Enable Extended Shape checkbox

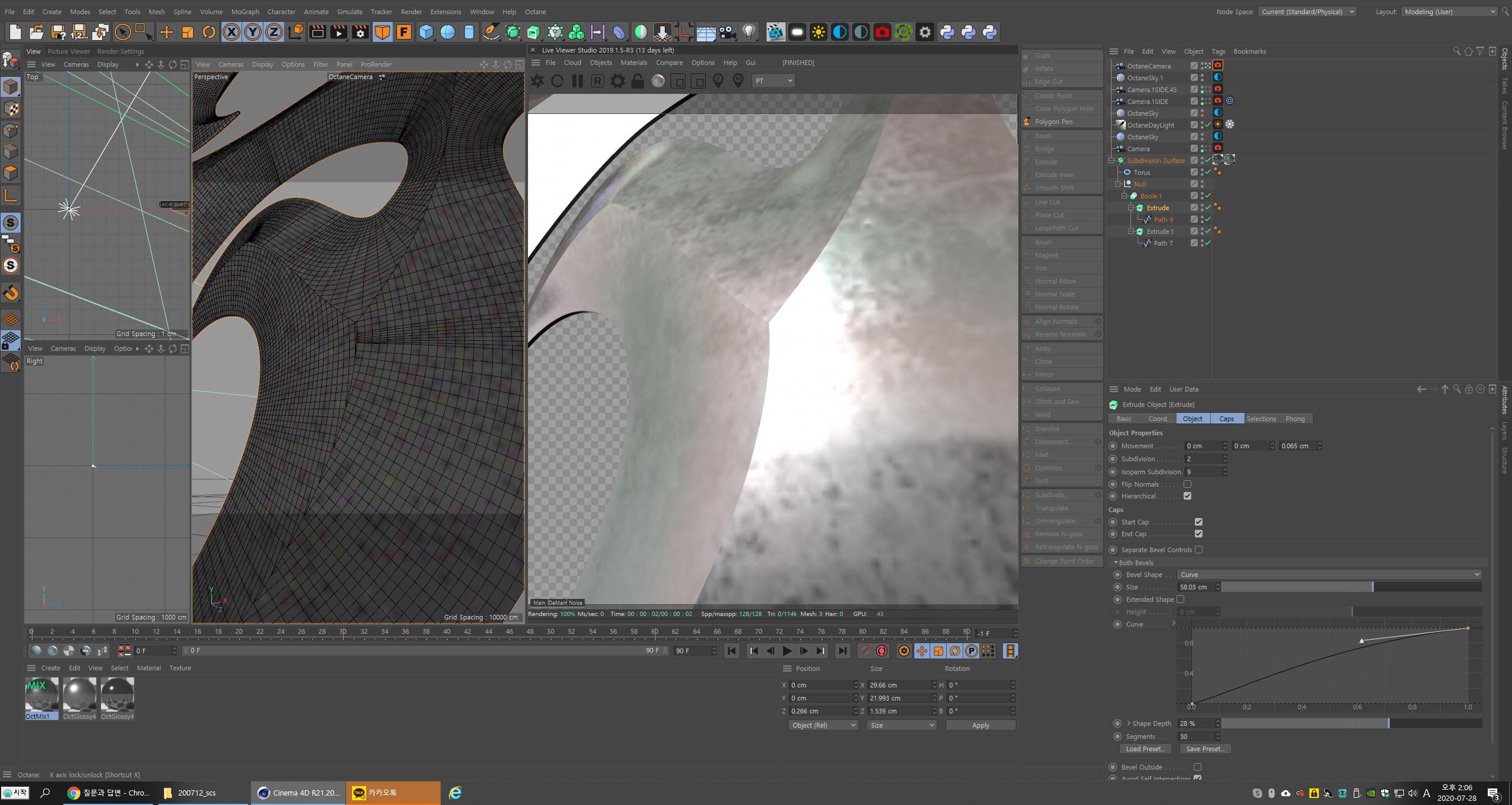click(x=1180, y=599)
